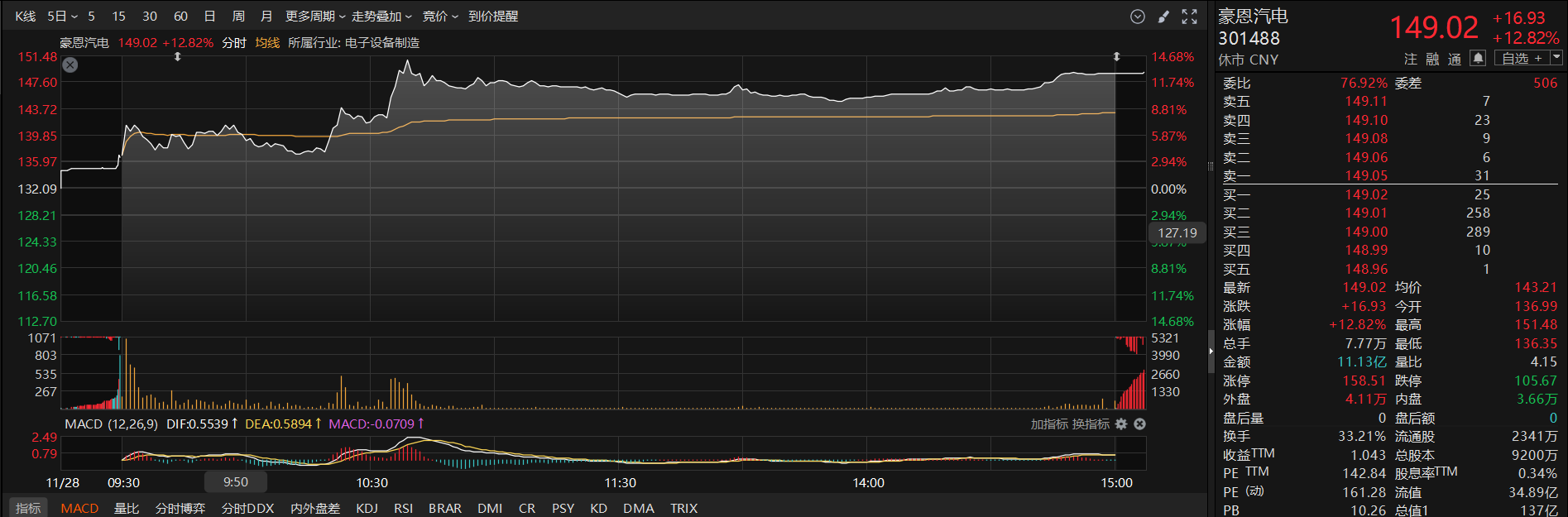The width and height of the screenshot is (1568, 517).
Task: Click the panel collapse arrow beside order book
Action: click(x=1211, y=351)
